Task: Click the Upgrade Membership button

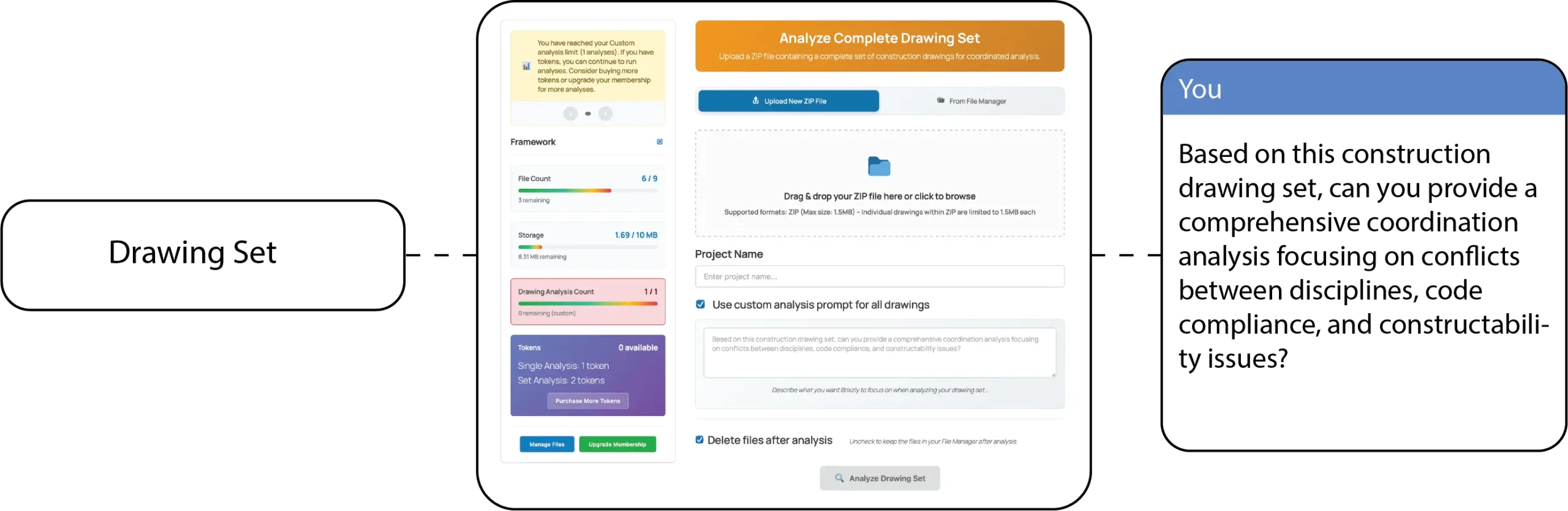Action: coord(617,444)
